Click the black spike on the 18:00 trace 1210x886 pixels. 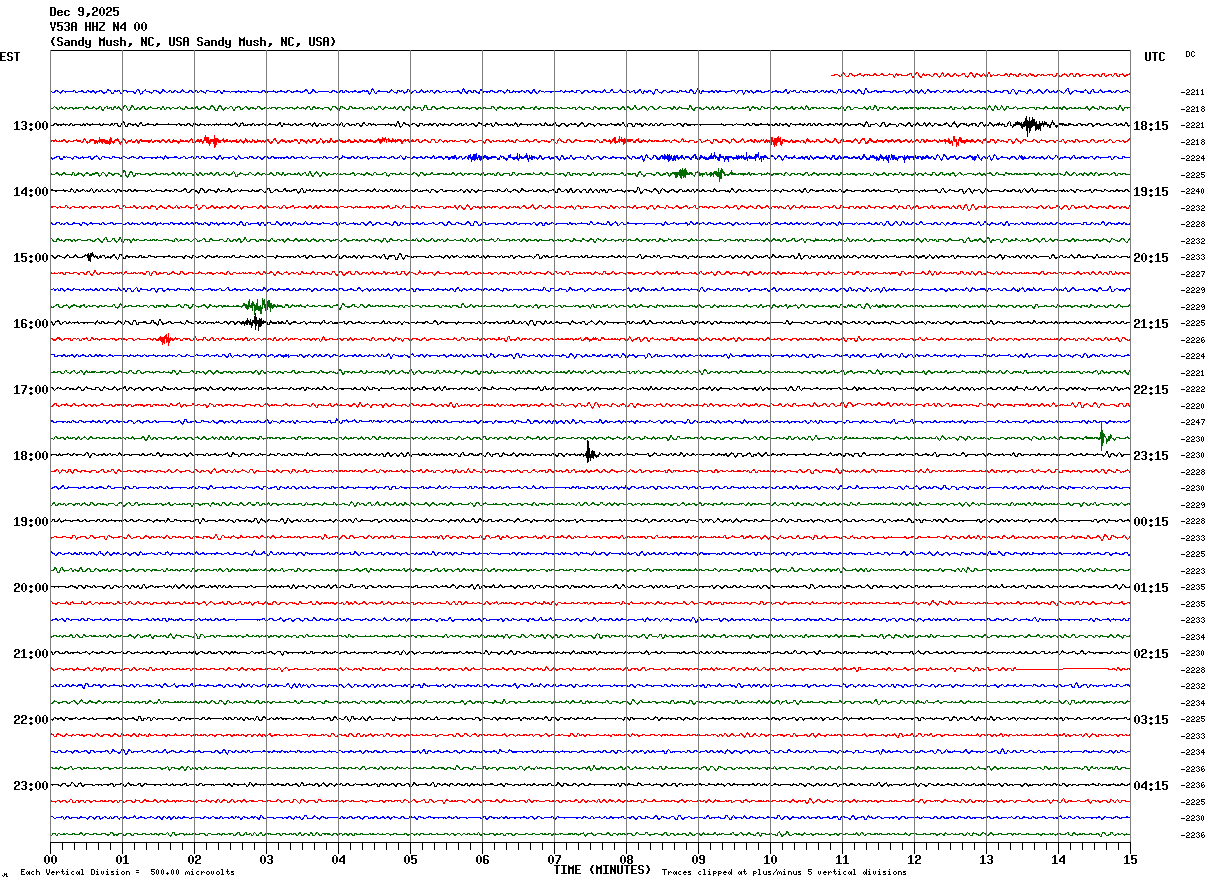coord(589,454)
